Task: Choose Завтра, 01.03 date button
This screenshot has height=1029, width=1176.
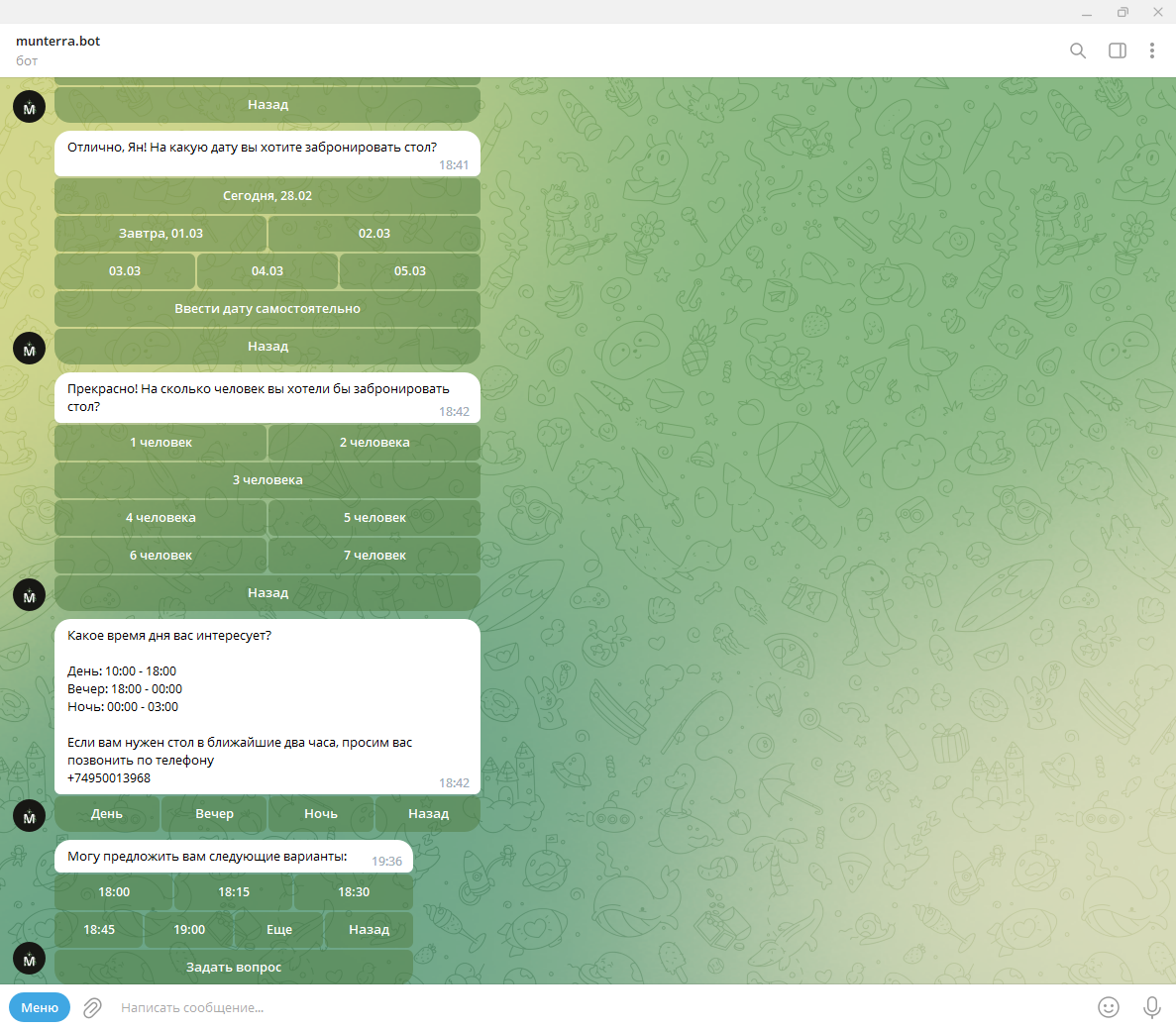Action: point(160,234)
